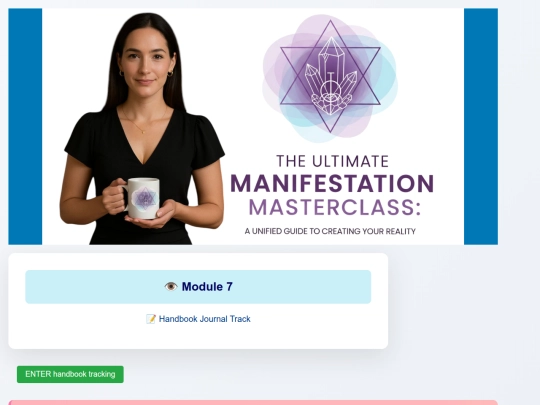The width and height of the screenshot is (540, 405).
Task: Click THE ULTIMATE text in the banner
Action: coord(332,161)
